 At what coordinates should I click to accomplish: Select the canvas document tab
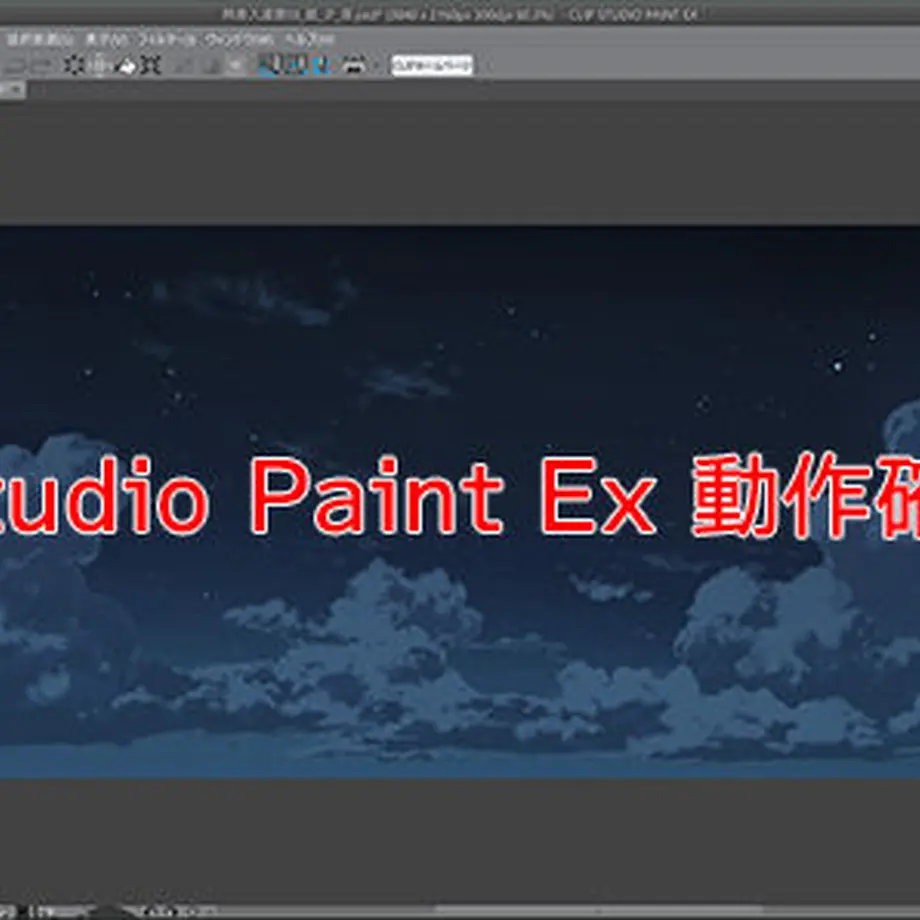tap(12, 90)
